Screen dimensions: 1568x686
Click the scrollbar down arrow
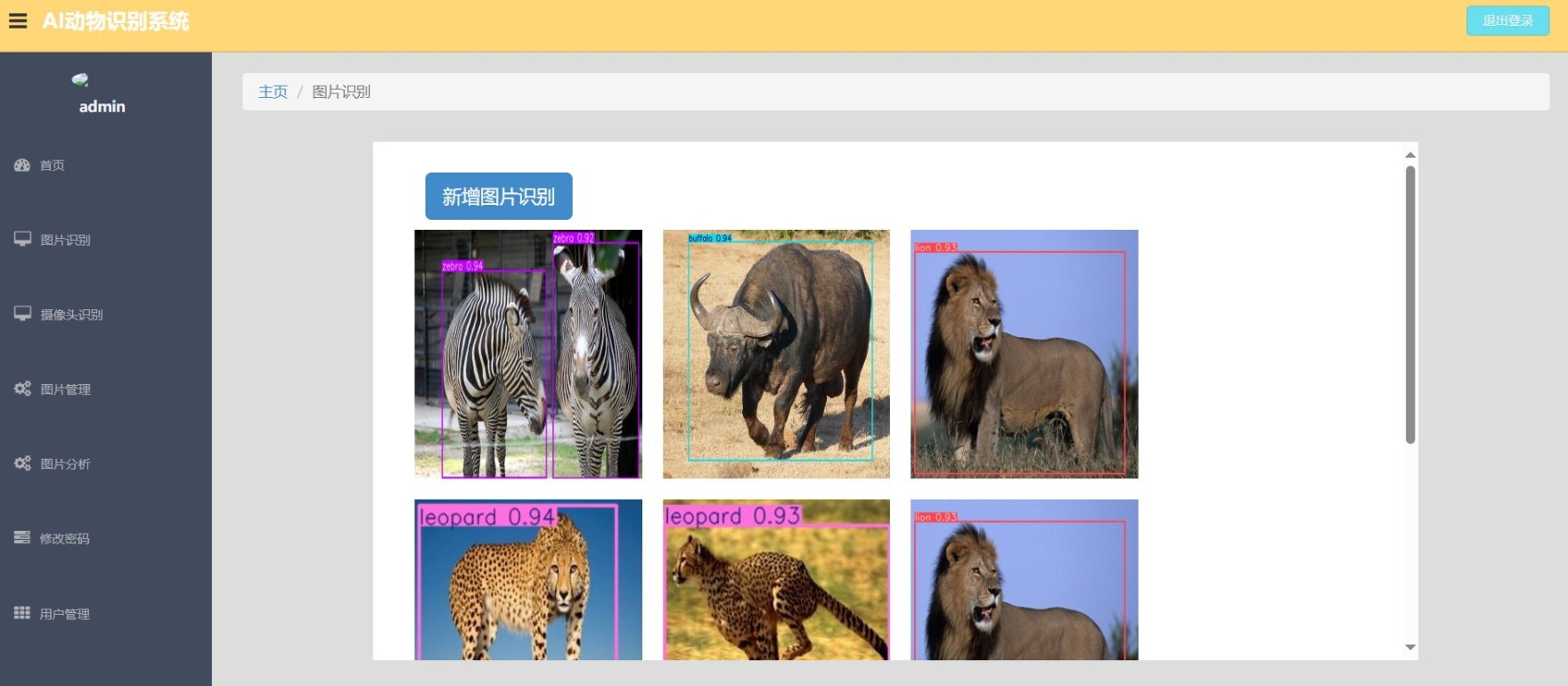click(1409, 648)
